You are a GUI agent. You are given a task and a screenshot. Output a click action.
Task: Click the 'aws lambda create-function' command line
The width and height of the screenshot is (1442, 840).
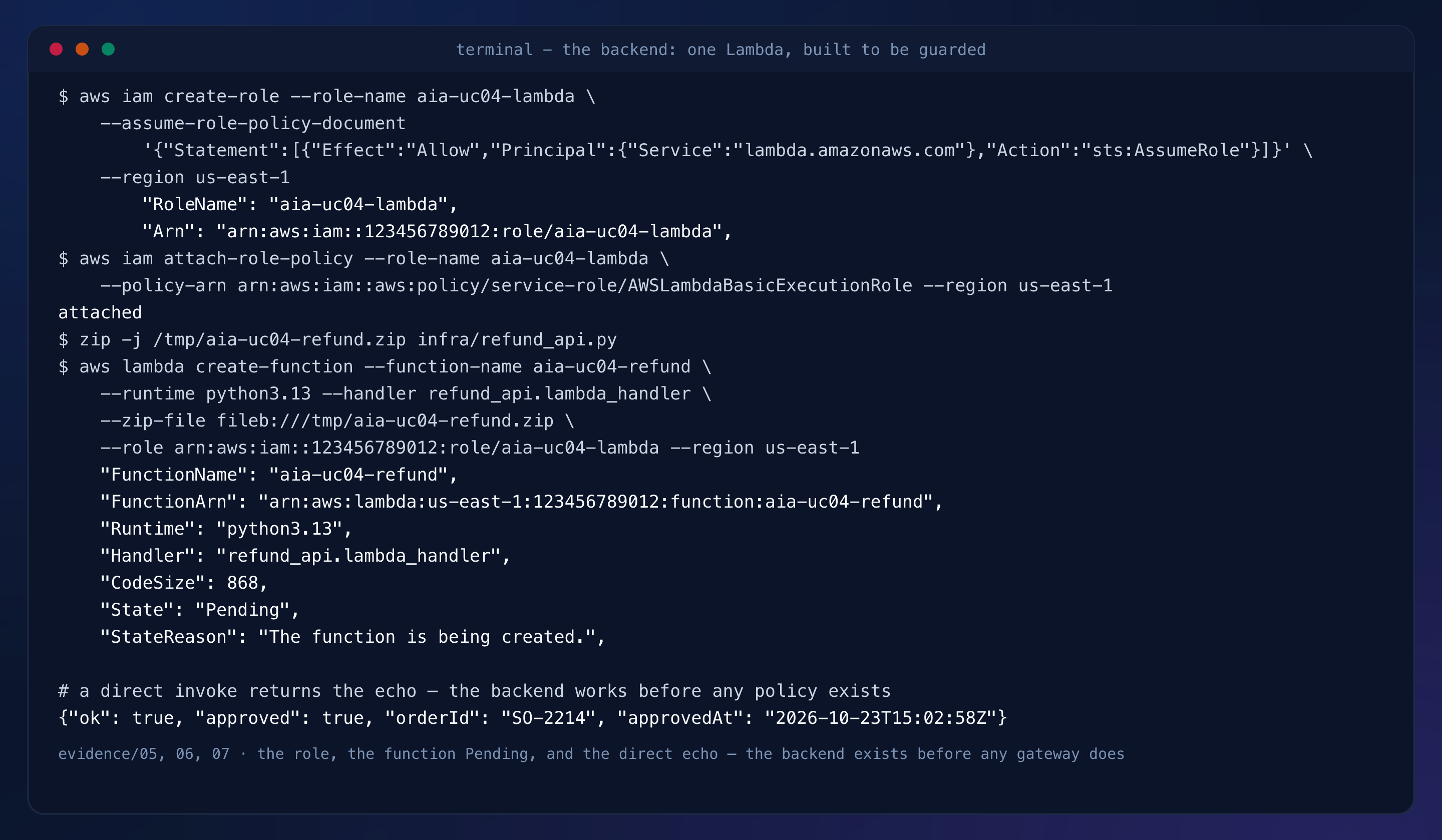385,366
